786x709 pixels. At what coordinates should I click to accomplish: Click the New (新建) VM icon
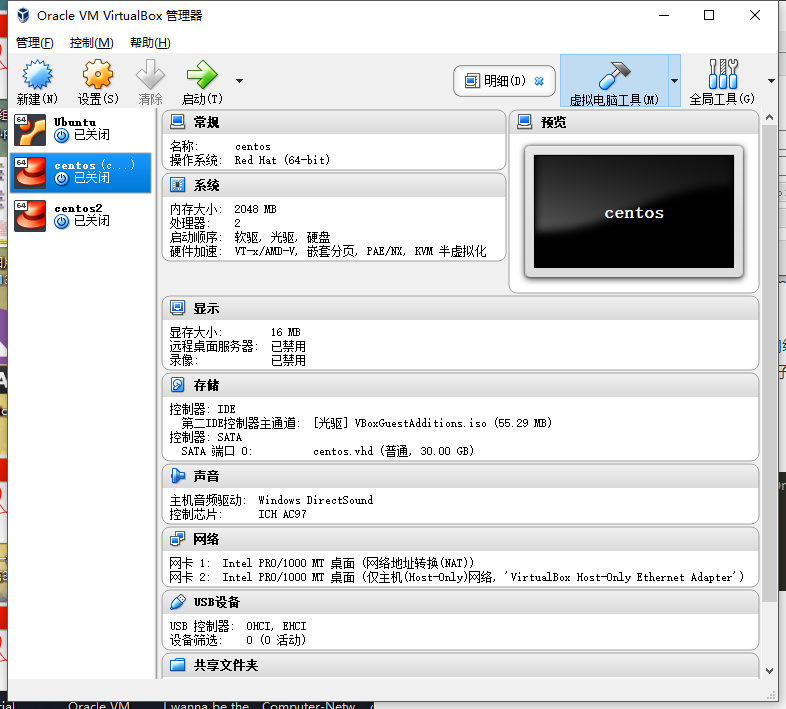37,75
